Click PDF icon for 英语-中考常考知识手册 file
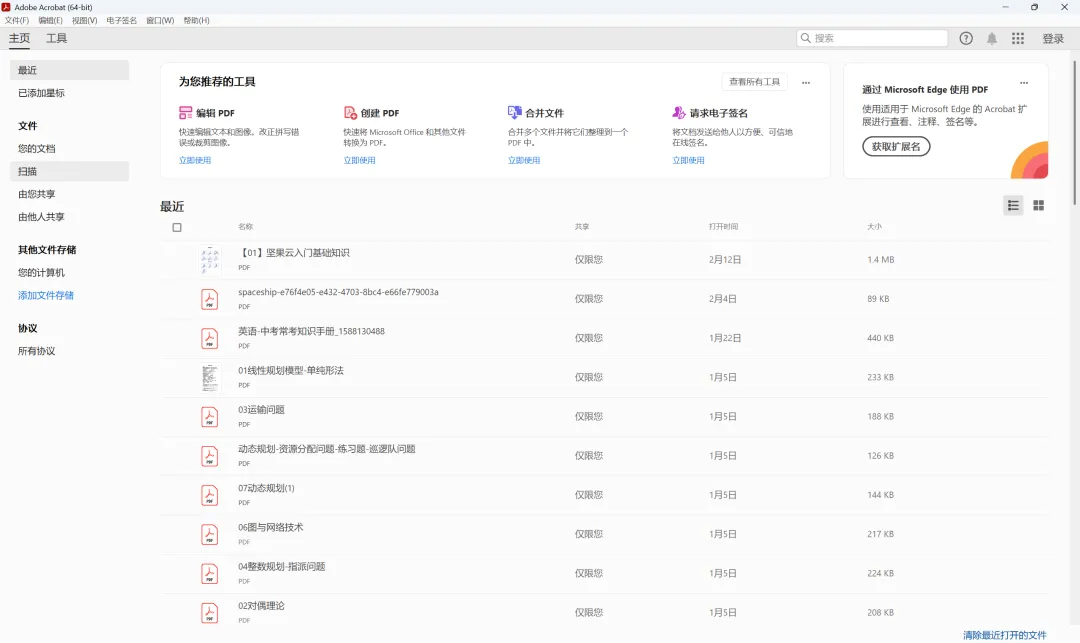Viewport: 1080px width, 643px height. (209, 339)
